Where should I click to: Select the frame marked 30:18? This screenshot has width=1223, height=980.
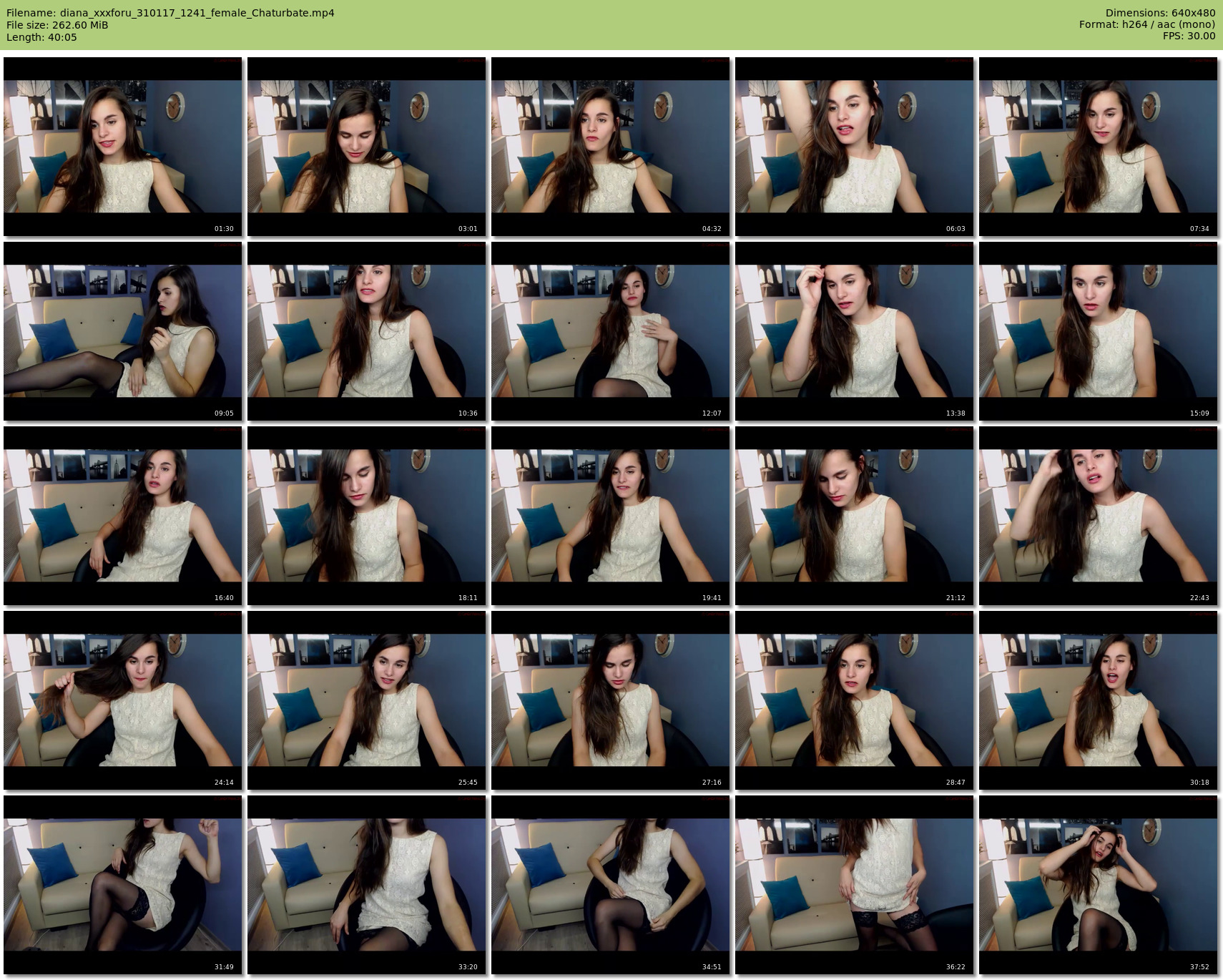tap(1099, 700)
